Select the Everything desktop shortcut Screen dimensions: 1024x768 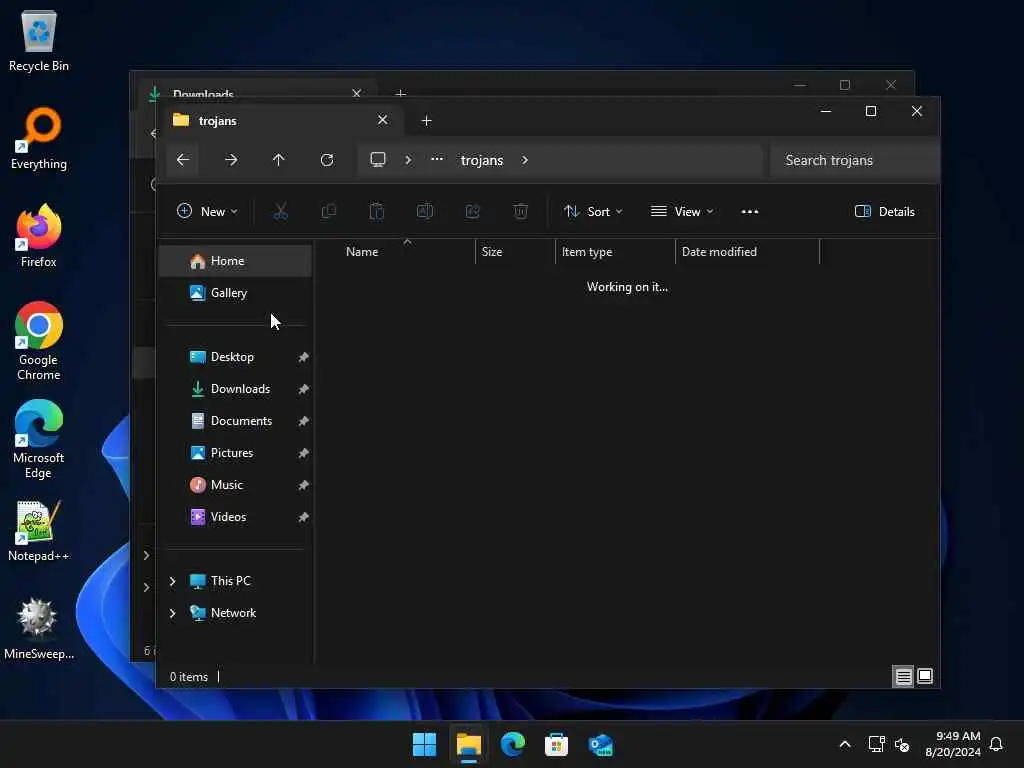39,138
